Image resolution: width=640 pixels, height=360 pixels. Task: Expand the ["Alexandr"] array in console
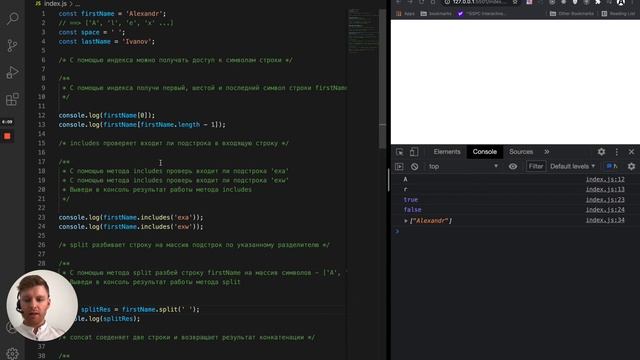click(406, 221)
